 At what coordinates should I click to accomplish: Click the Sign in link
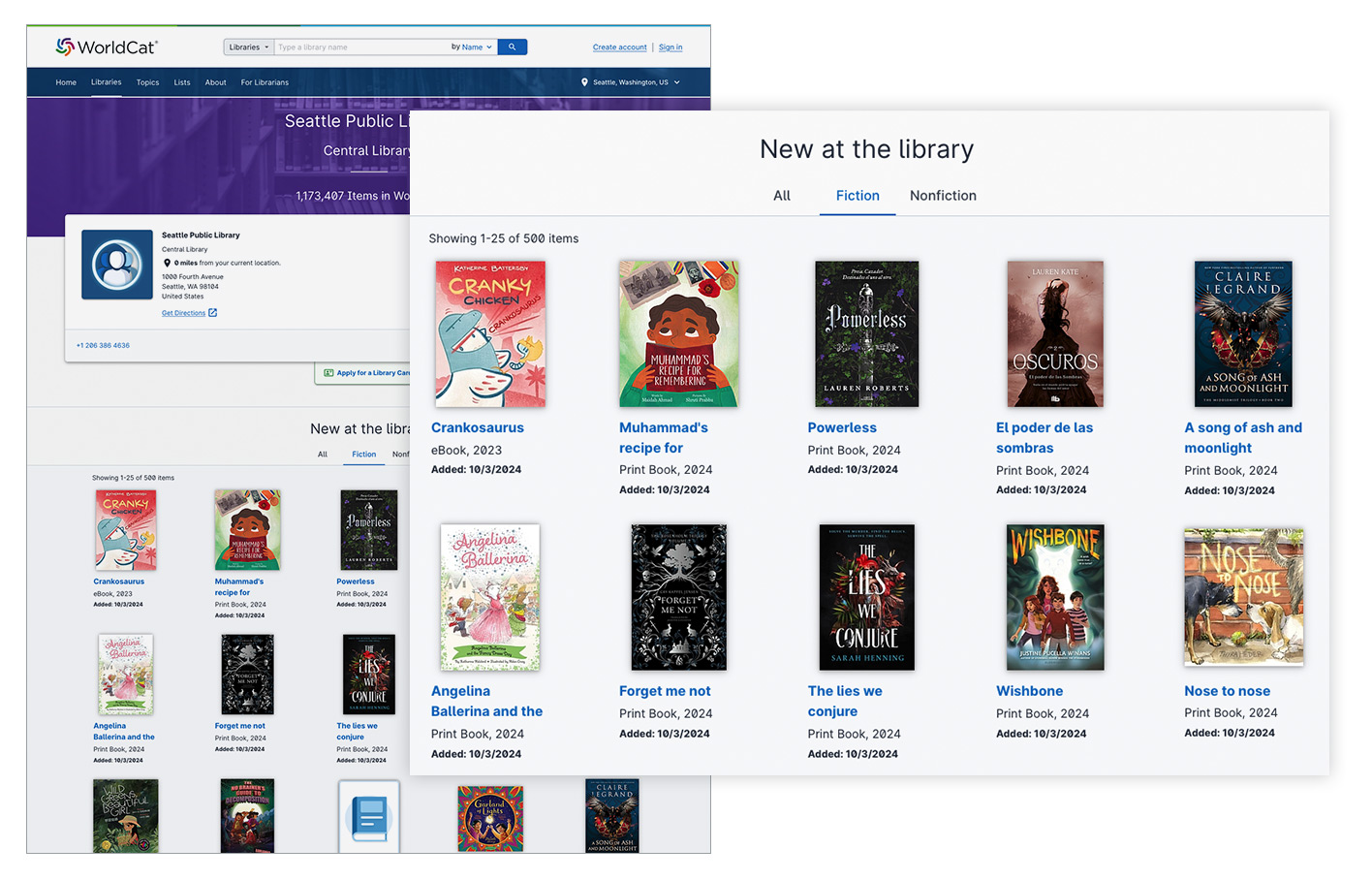670,47
